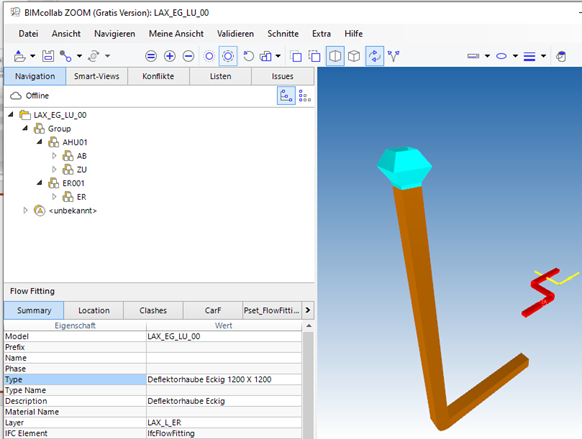Open the dropdown beside the connection nodes icon

click(79, 56)
